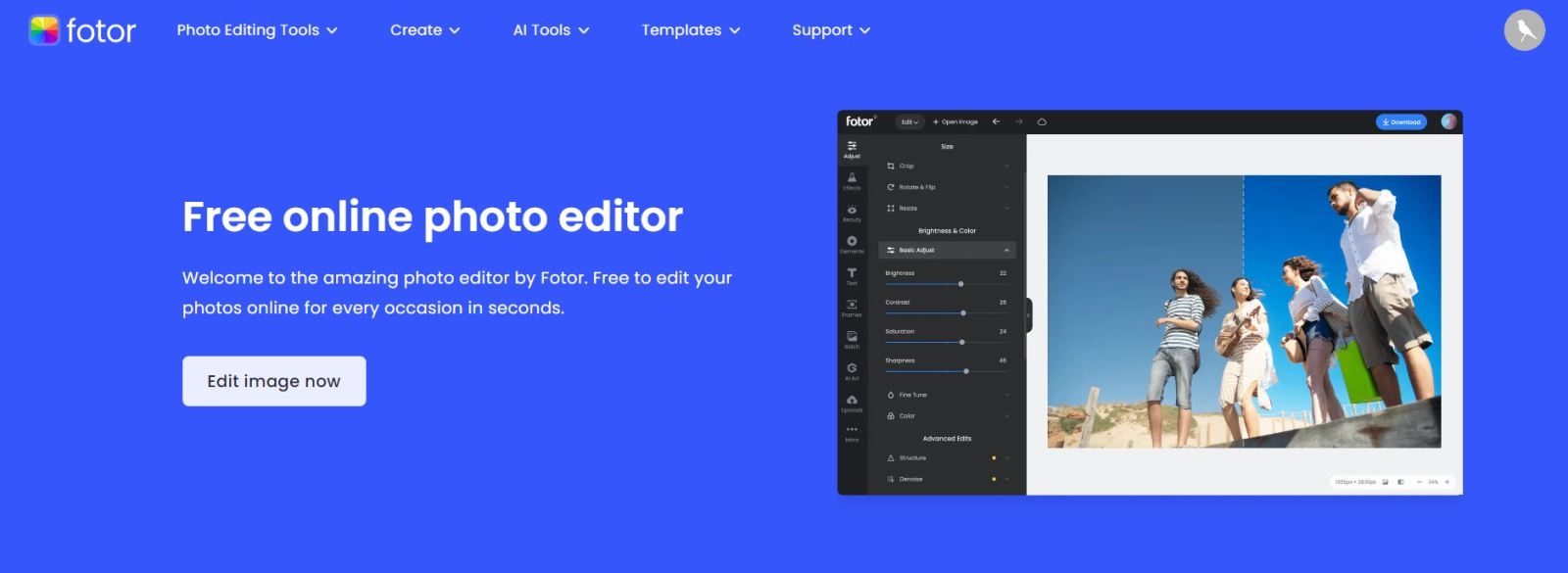Click the before/after dashed divider line on photo
This screenshot has width=1568, height=573.
1244,311
